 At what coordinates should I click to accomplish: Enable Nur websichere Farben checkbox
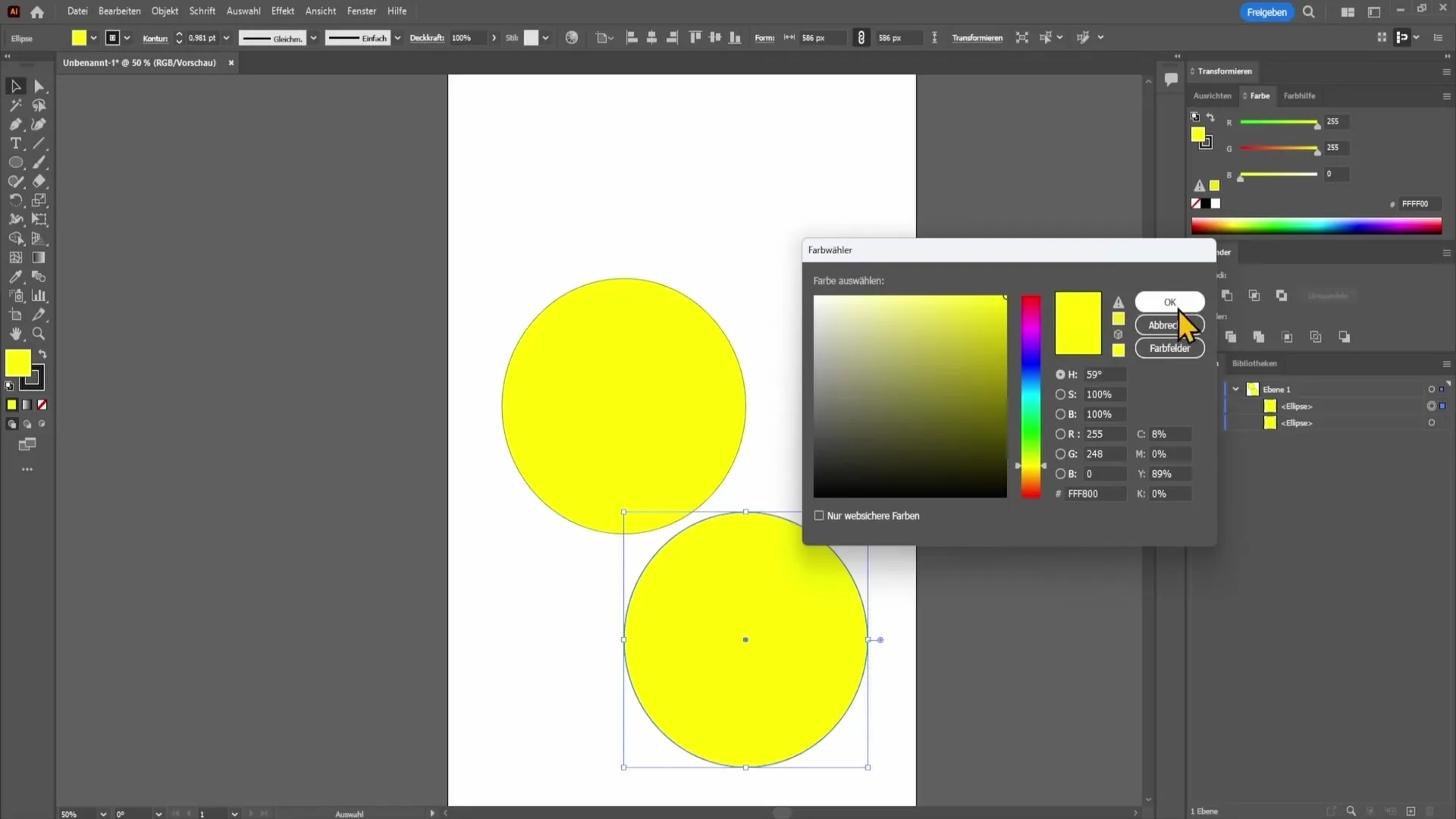[819, 516]
